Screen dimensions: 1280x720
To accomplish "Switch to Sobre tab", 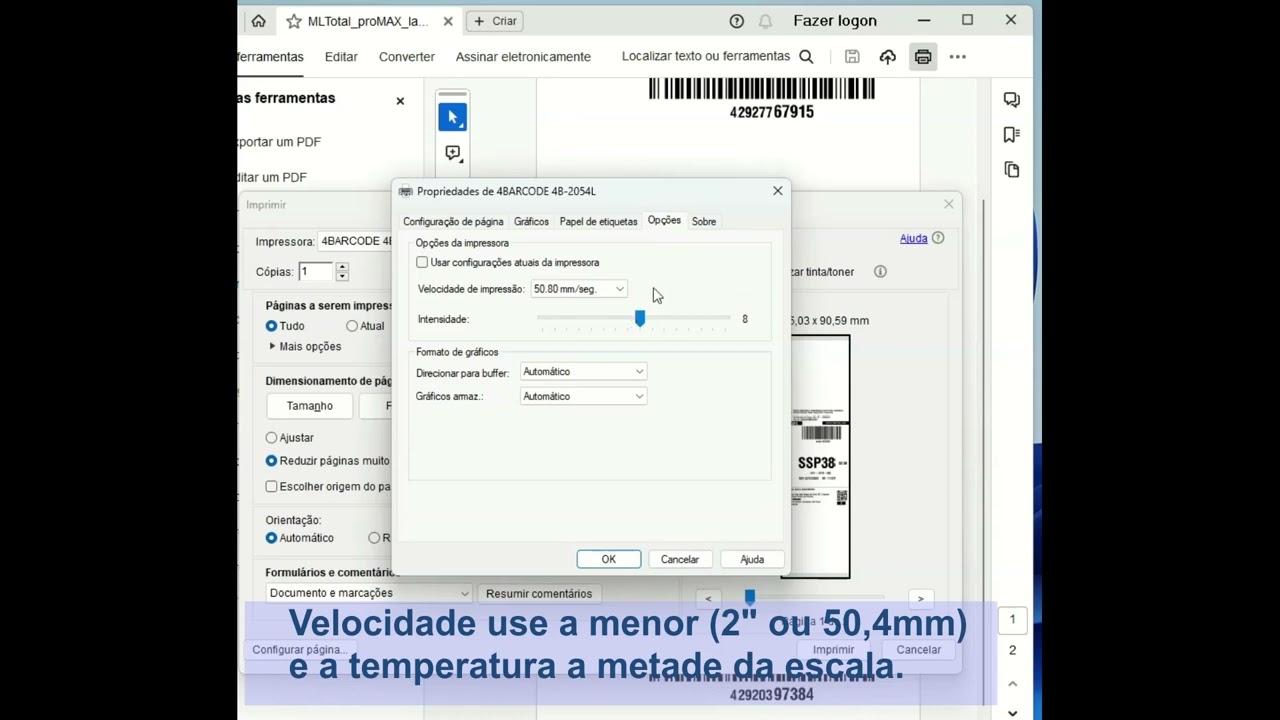I will [x=704, y=222].
